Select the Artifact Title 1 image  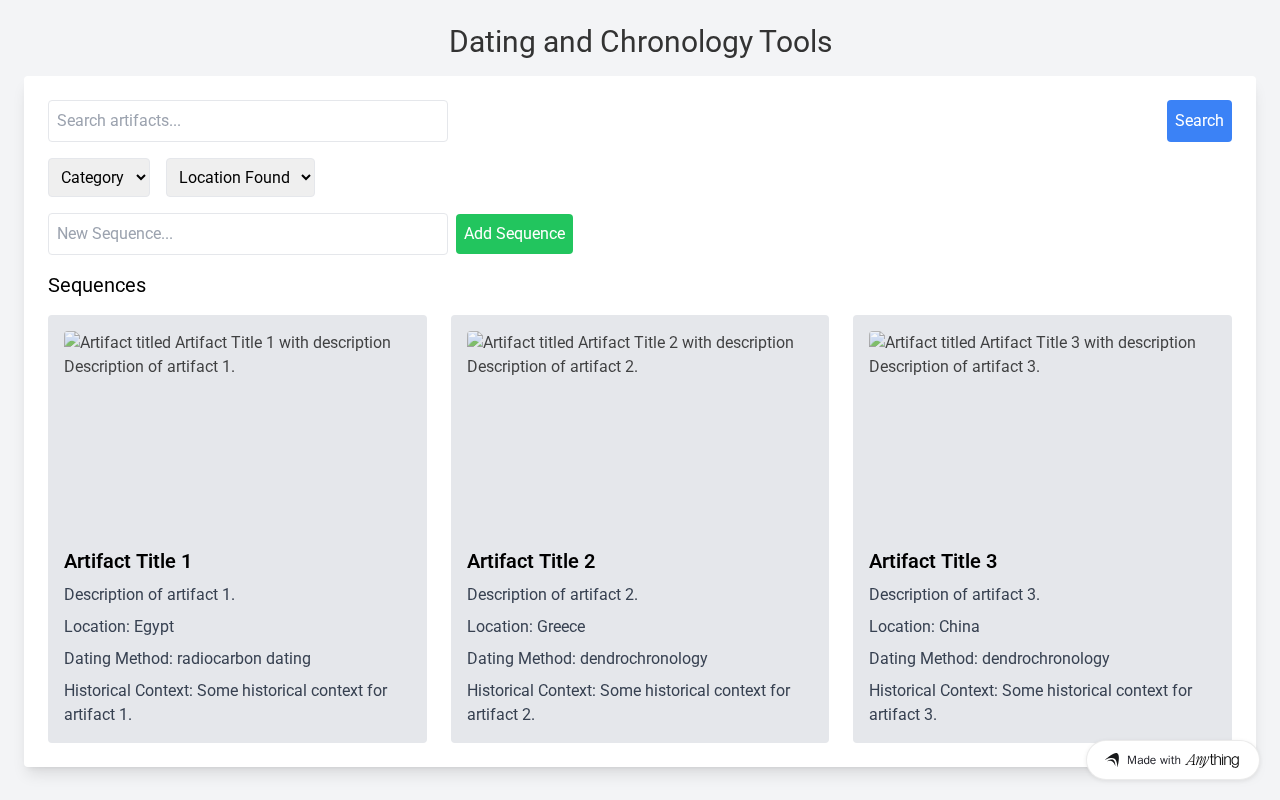pos(237,430)
